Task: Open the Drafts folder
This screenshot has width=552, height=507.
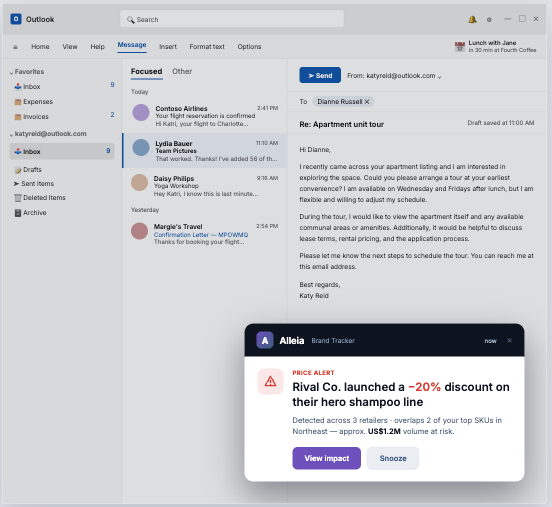Action: click(x=32, y=170)
